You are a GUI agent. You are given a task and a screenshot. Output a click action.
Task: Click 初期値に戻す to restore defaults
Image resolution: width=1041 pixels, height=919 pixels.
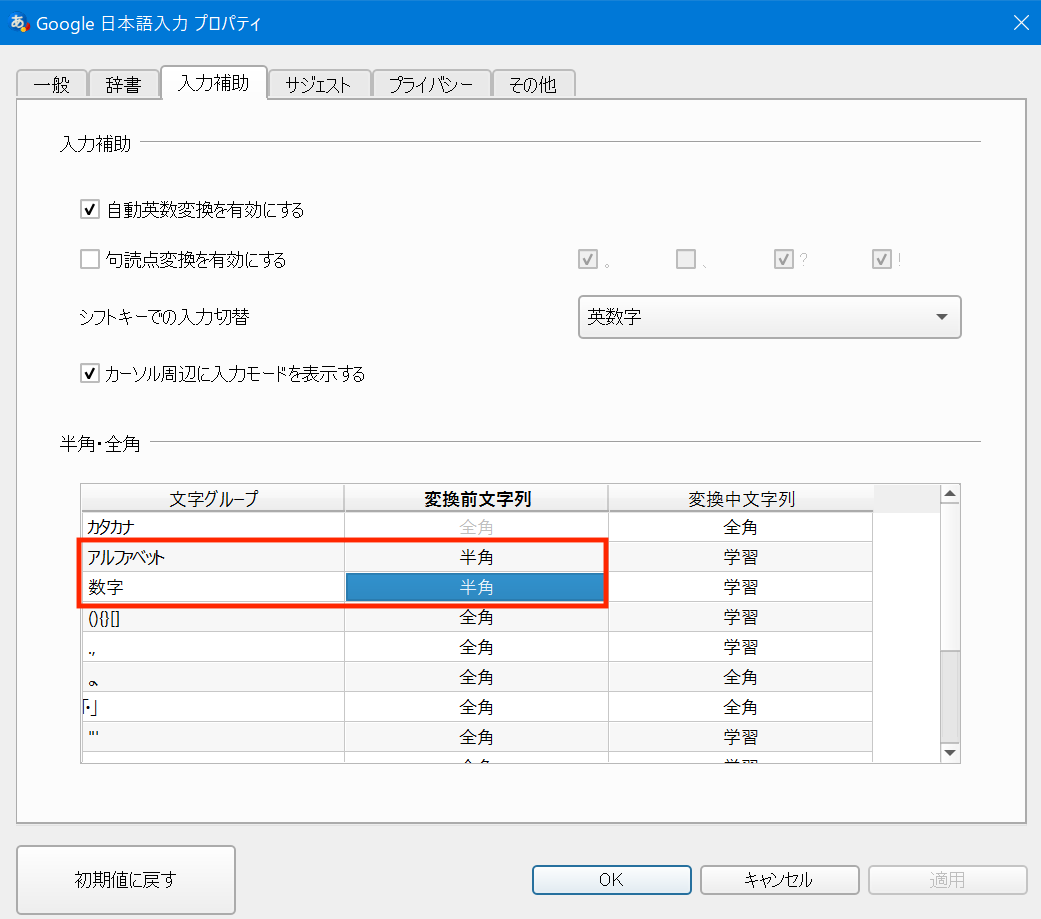(x=126, y=880)
